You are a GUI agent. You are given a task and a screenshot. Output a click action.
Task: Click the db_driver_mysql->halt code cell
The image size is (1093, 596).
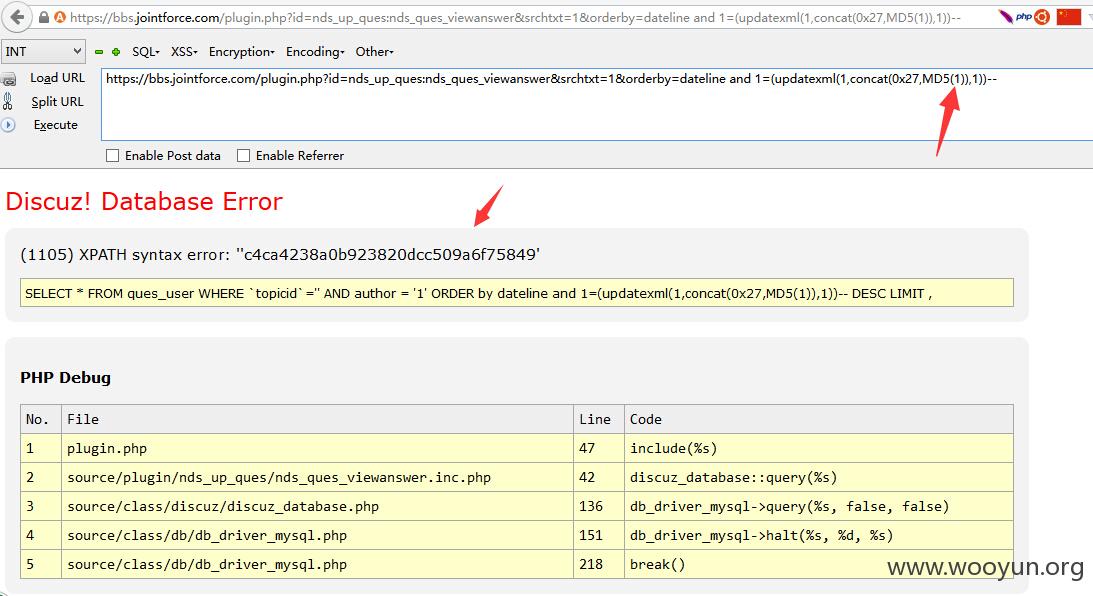819,535
